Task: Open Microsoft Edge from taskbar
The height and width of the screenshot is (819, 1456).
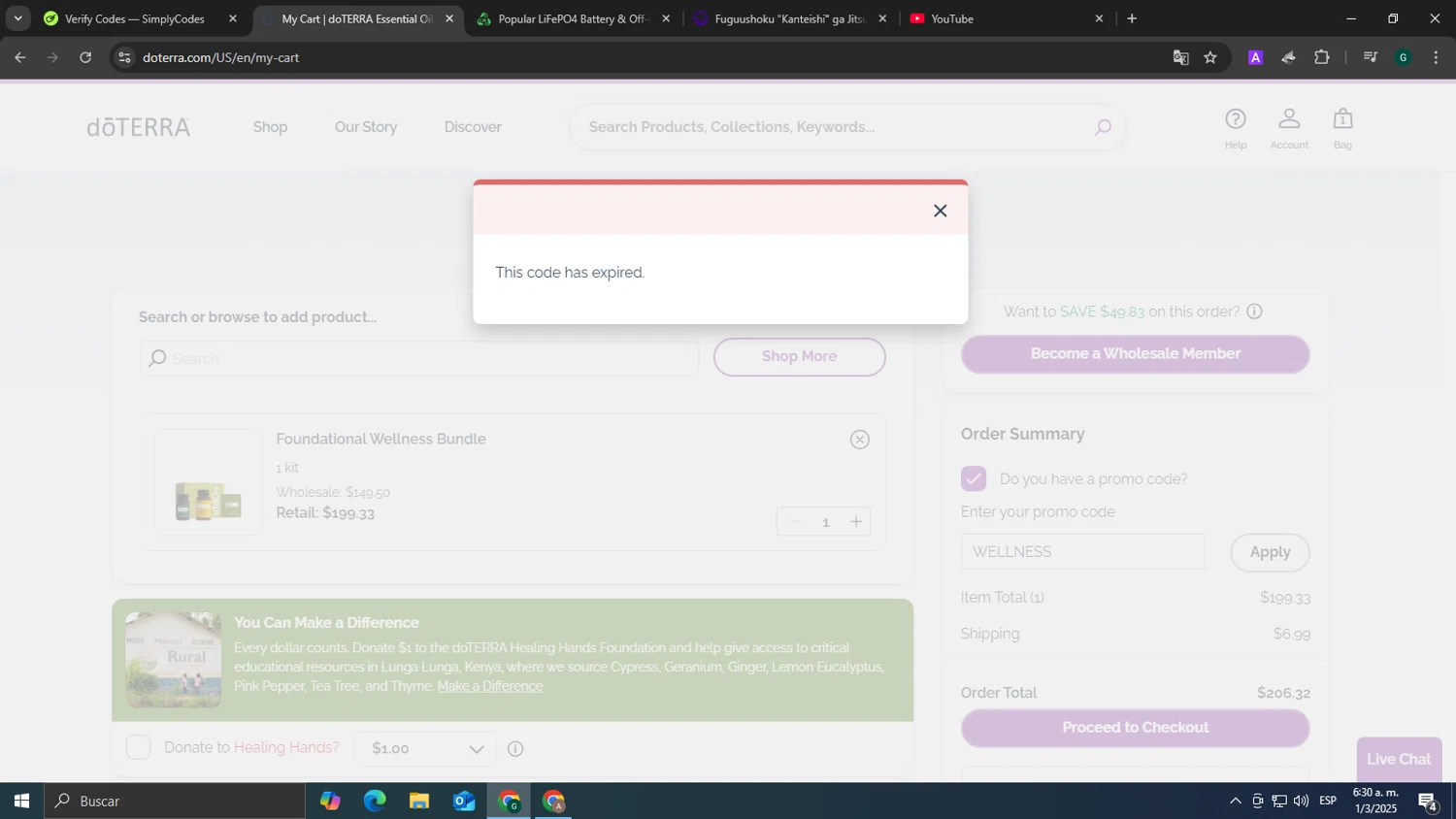Action: (375, 801)
